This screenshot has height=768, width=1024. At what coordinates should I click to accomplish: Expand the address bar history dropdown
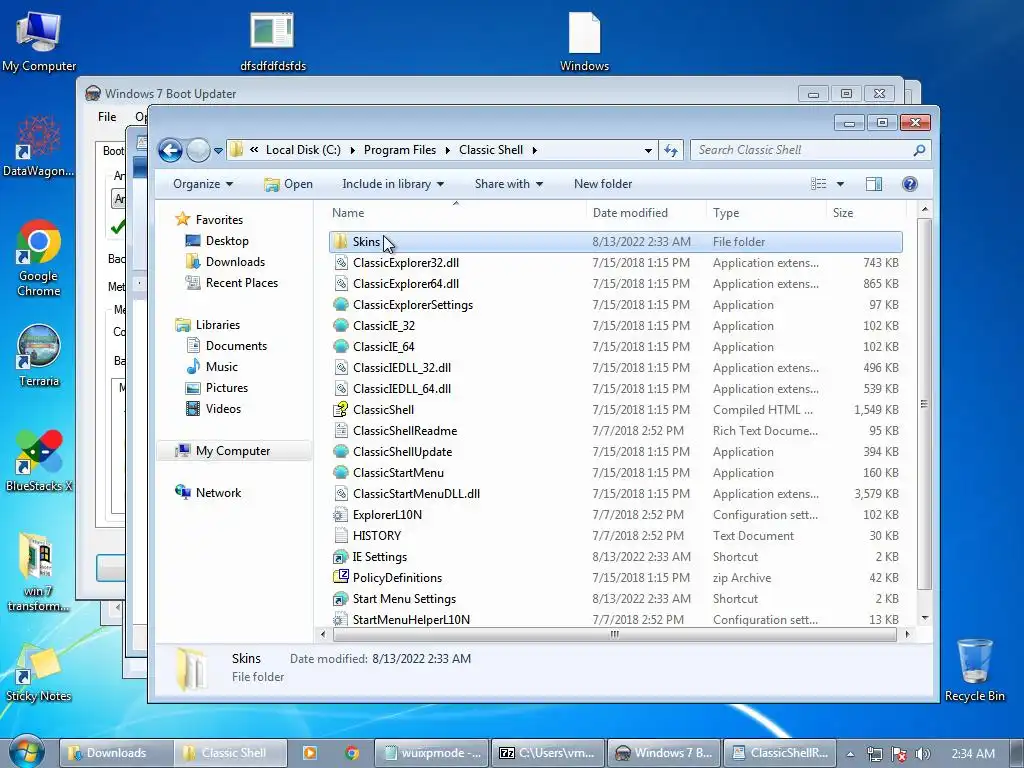click(x=648, y=150)
